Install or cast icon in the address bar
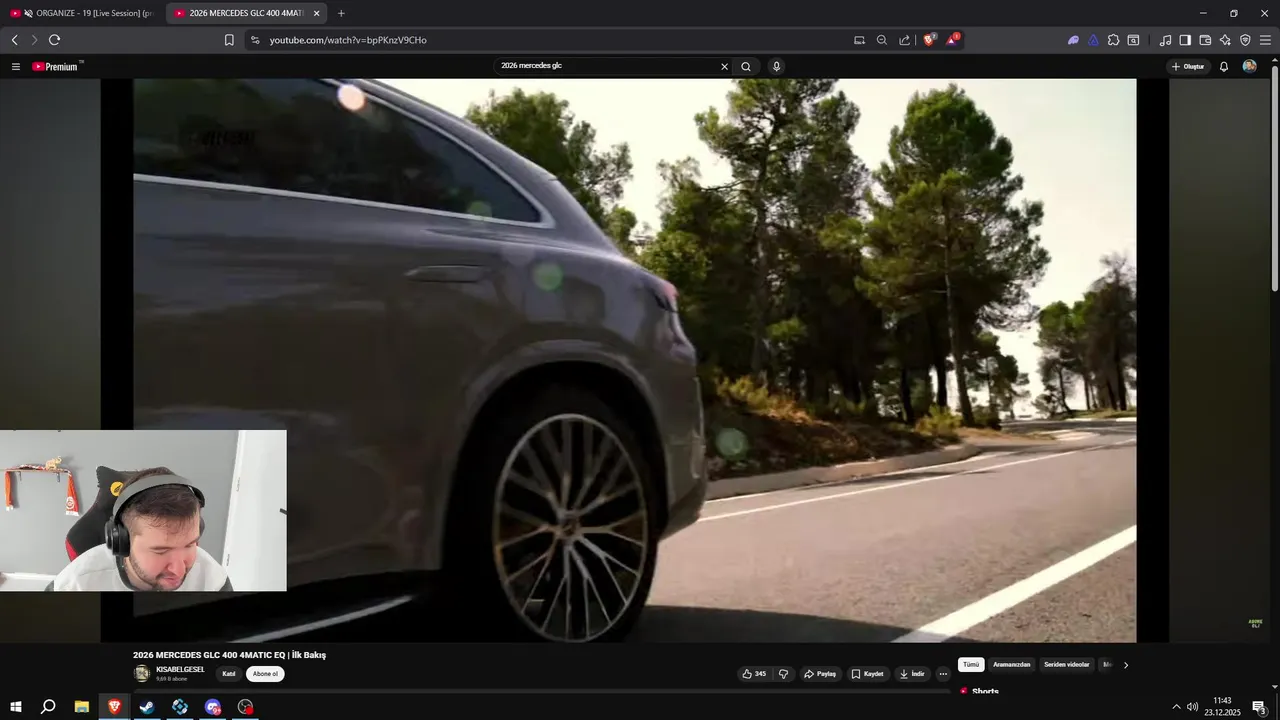The image size is (1280, 720). pyautogui.click(x=859, y=40)
